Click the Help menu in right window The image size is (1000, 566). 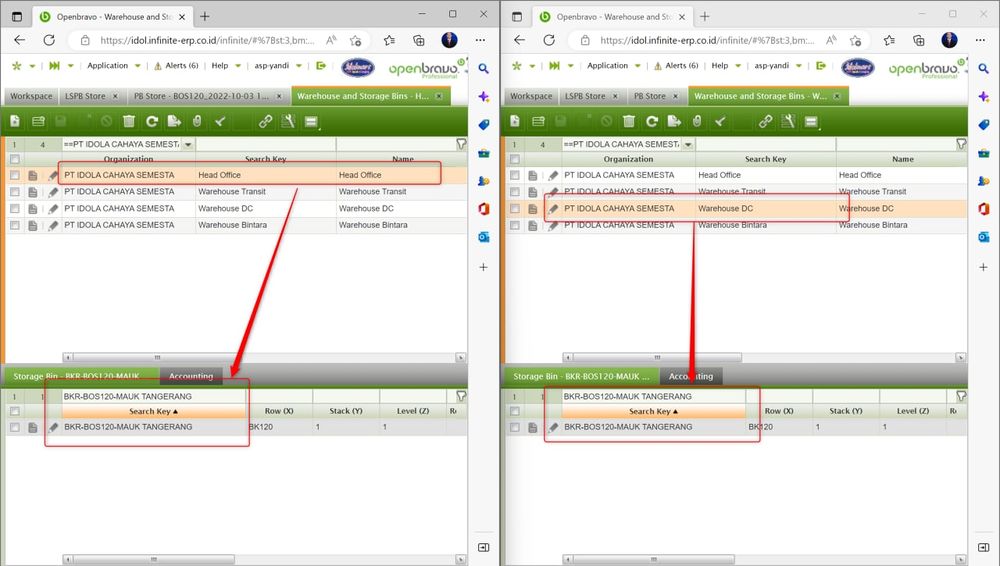tap(719, 66)
